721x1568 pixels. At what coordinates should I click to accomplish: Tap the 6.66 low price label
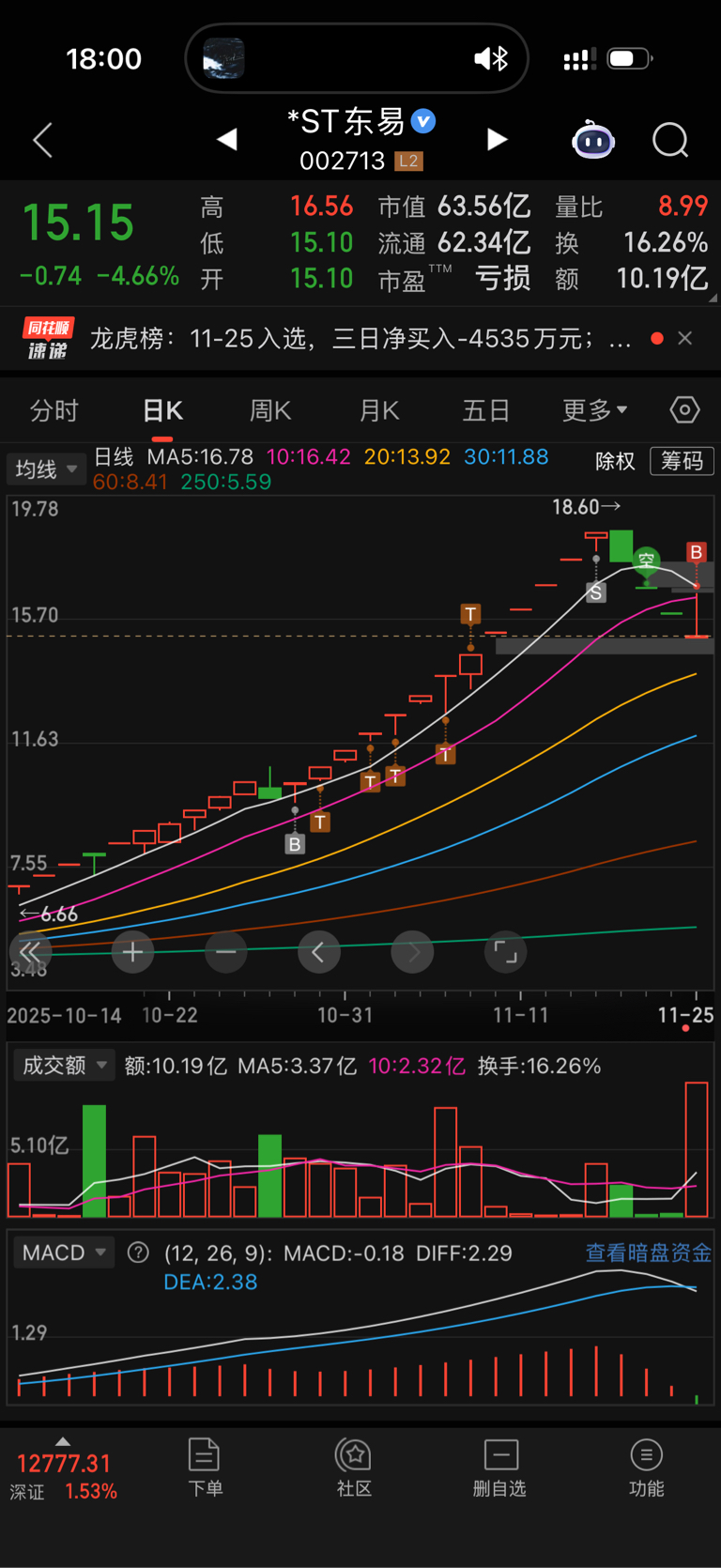click(x=49, y=914)
